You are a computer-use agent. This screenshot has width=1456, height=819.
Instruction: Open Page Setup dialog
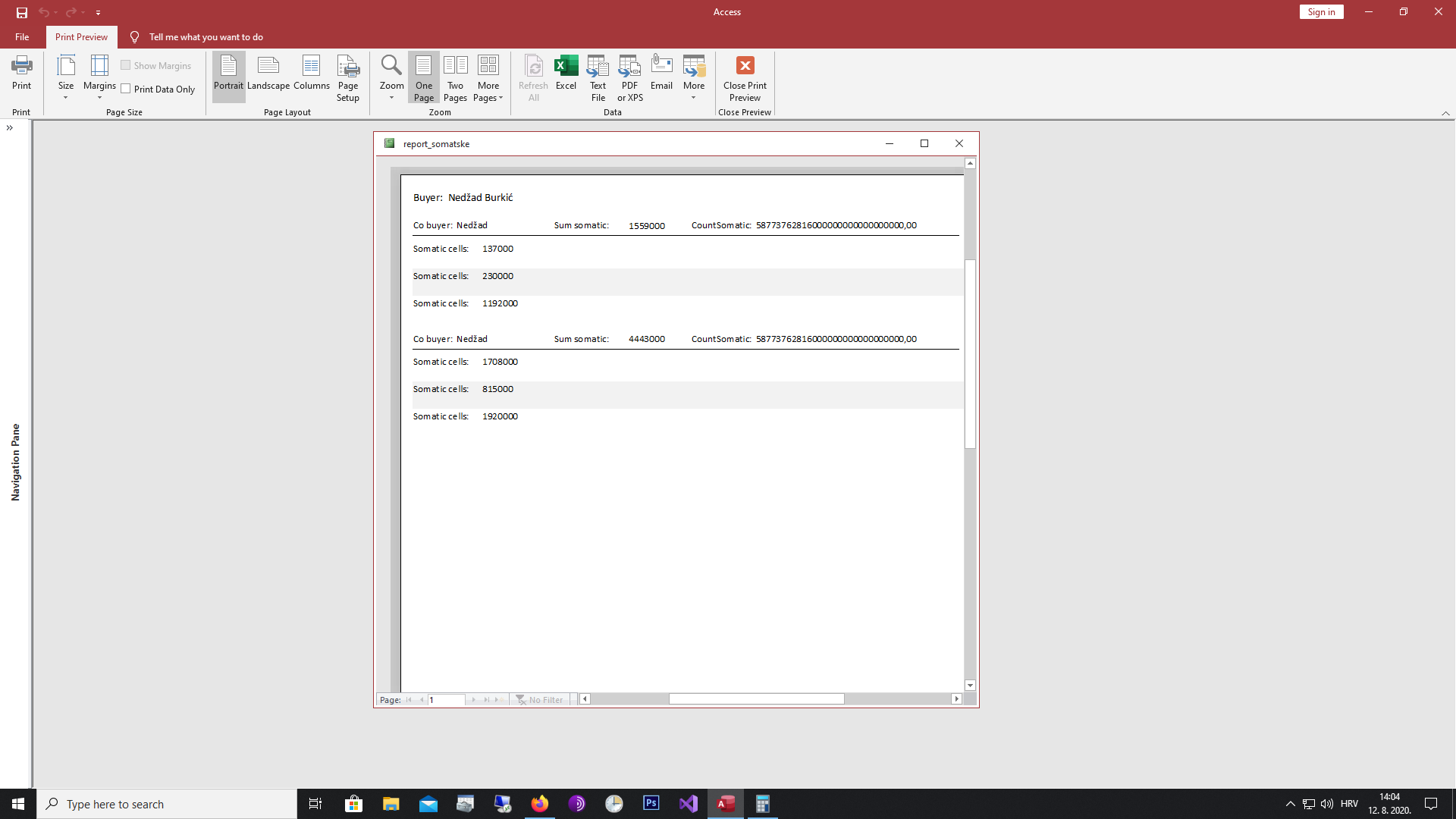(x=348, y=77)
